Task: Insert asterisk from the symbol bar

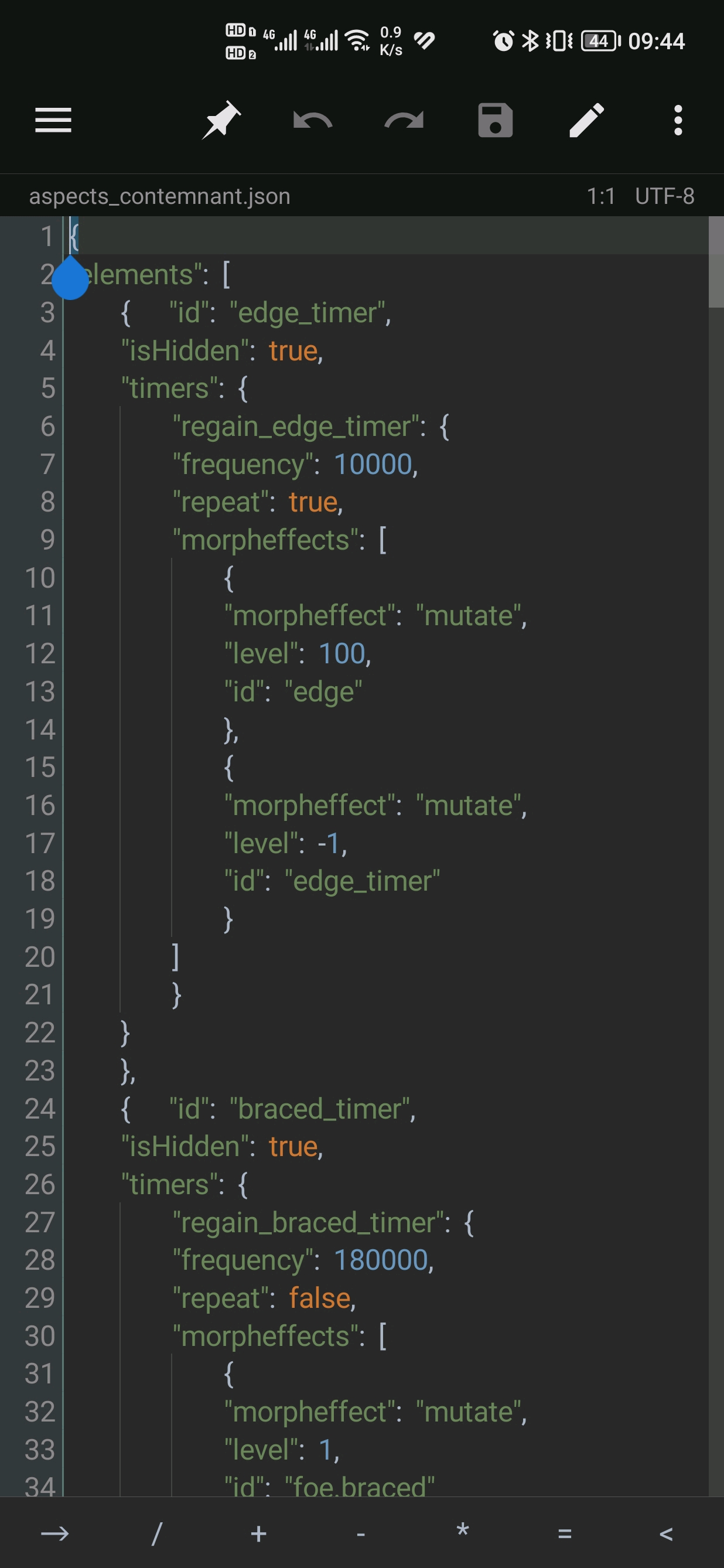Action: coord(462,1530)
